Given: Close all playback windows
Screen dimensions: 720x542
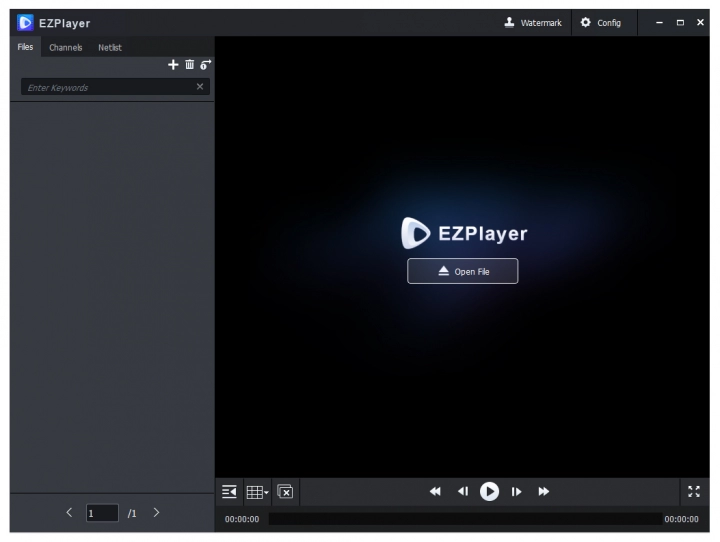Looking at the screenshot, I should pos(285,491).
